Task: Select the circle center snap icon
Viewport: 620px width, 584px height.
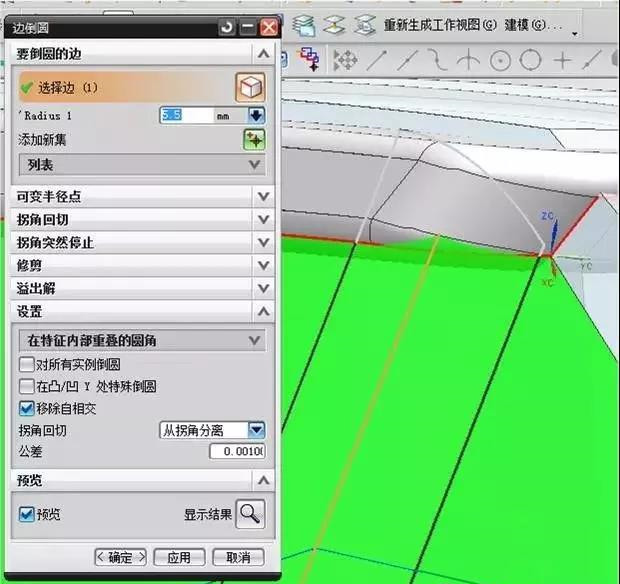Action: pyautogui.click(x=499, y=61)
